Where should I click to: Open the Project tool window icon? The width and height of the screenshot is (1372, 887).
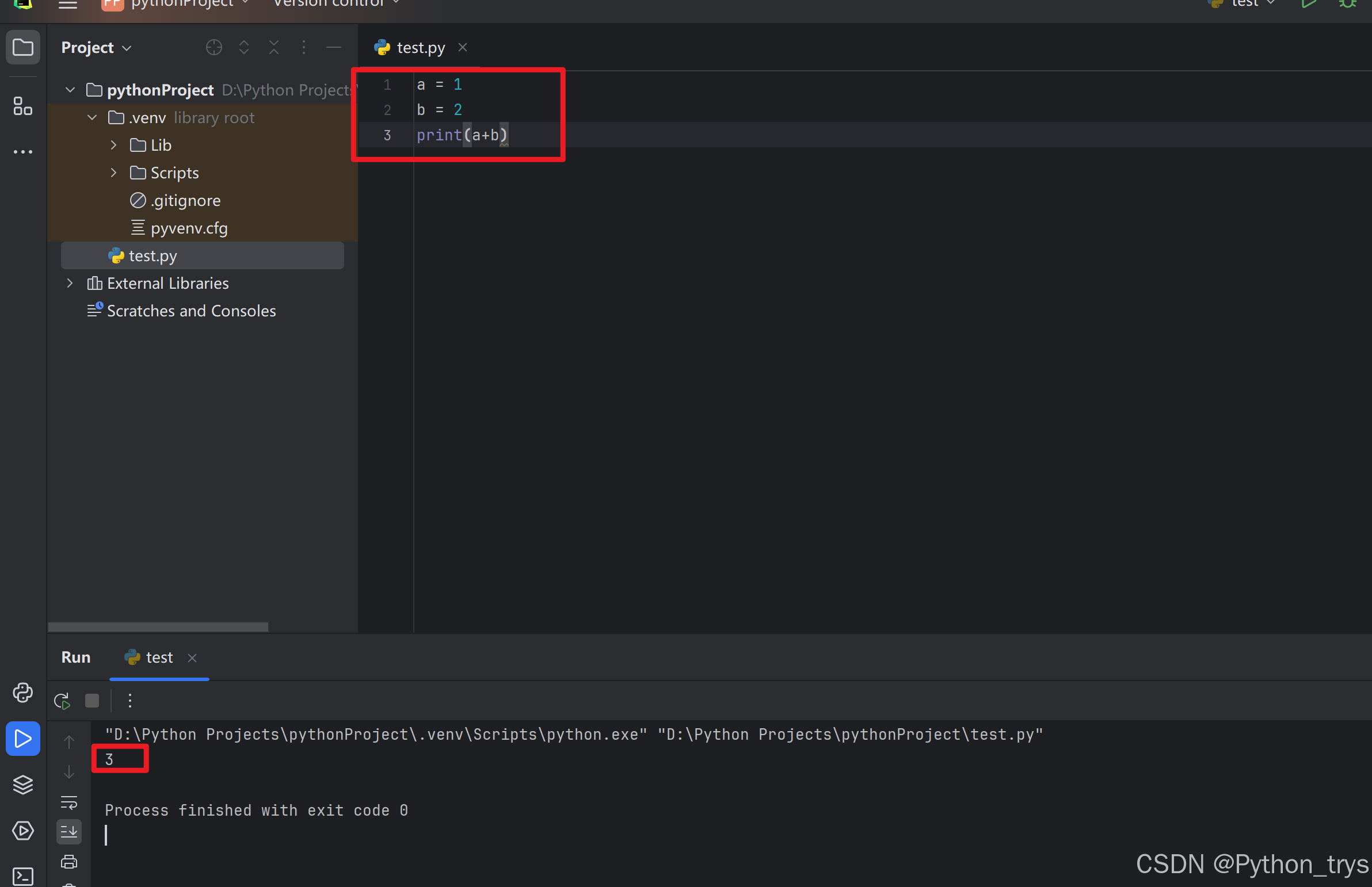(x=22, y=47)
